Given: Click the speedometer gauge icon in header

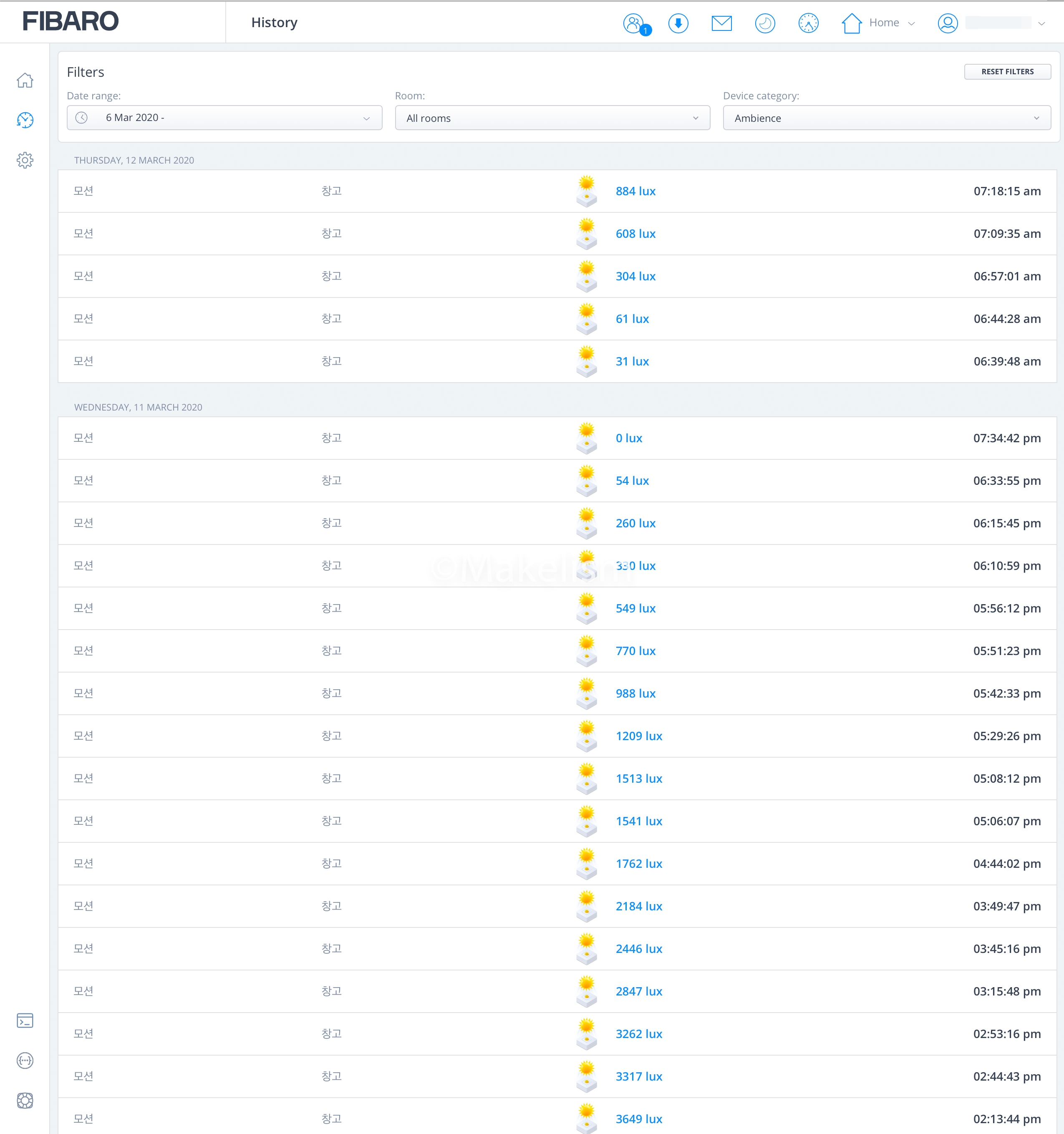Looking at the screenshot, I should pyautogui.click(x=808, y=23).
